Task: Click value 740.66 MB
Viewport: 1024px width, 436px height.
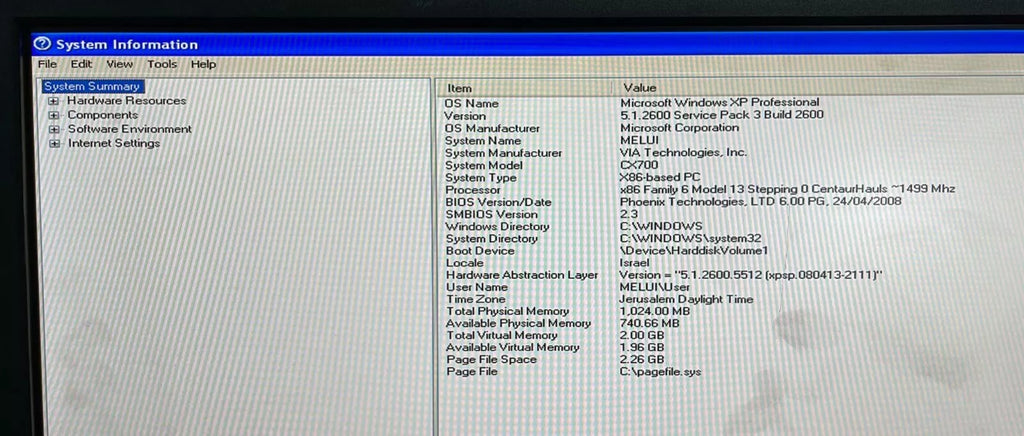Action: point(649,323)
